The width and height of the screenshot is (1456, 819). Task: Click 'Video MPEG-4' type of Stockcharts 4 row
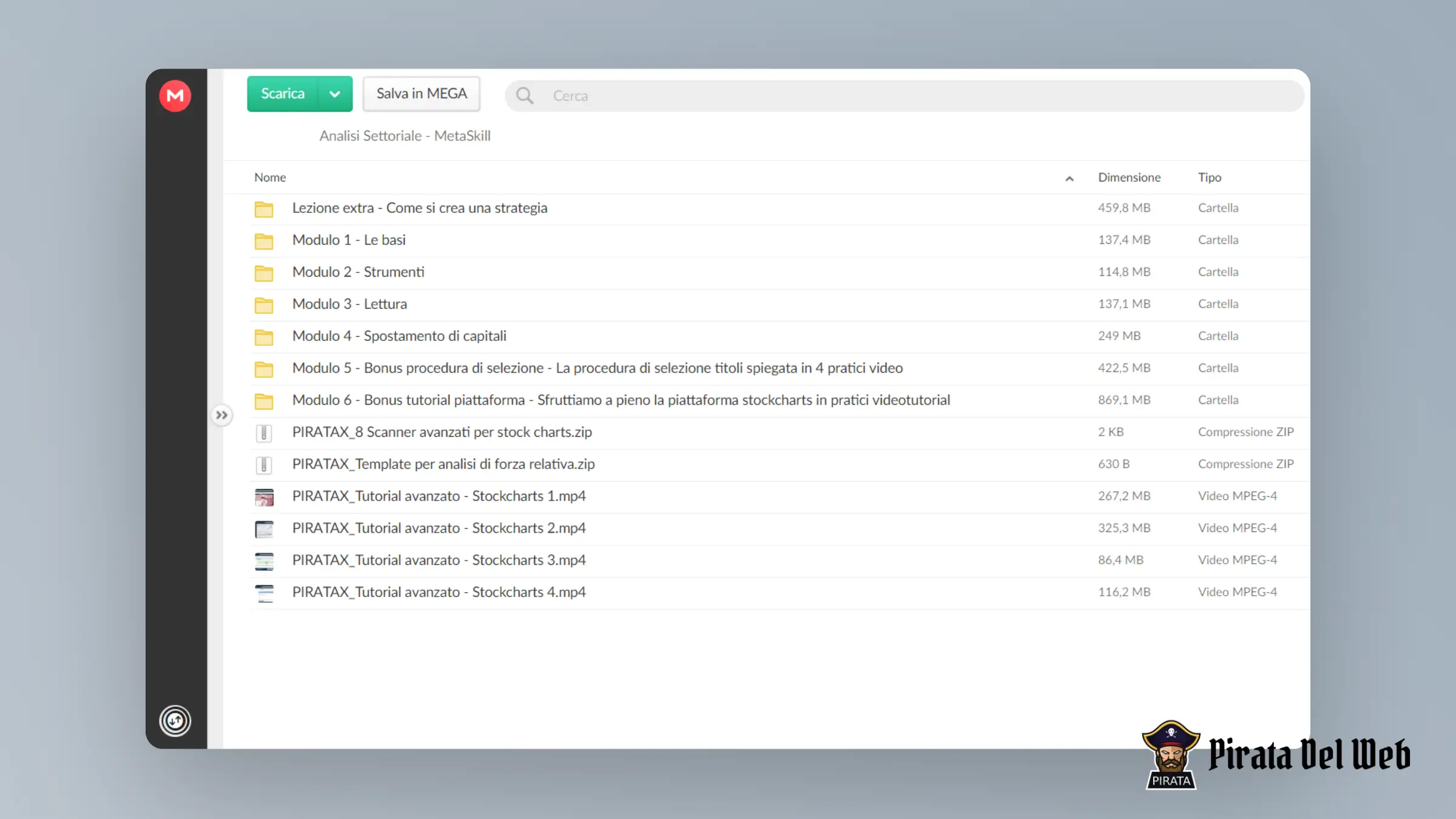coord(1238,592)
